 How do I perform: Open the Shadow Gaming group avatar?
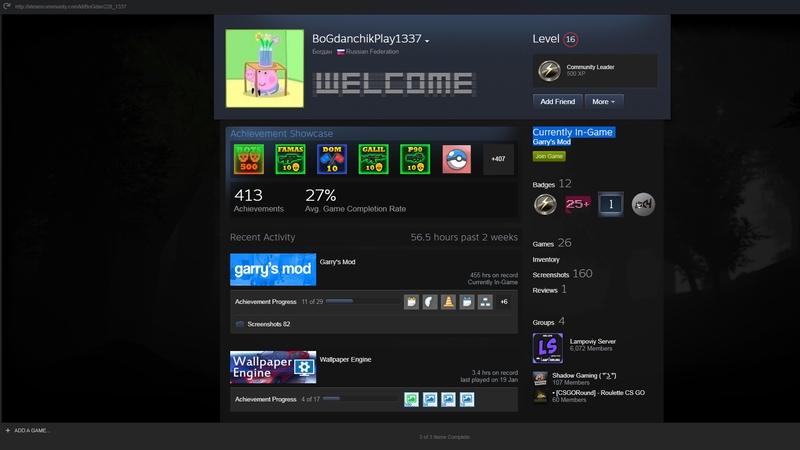pos(540,379)
